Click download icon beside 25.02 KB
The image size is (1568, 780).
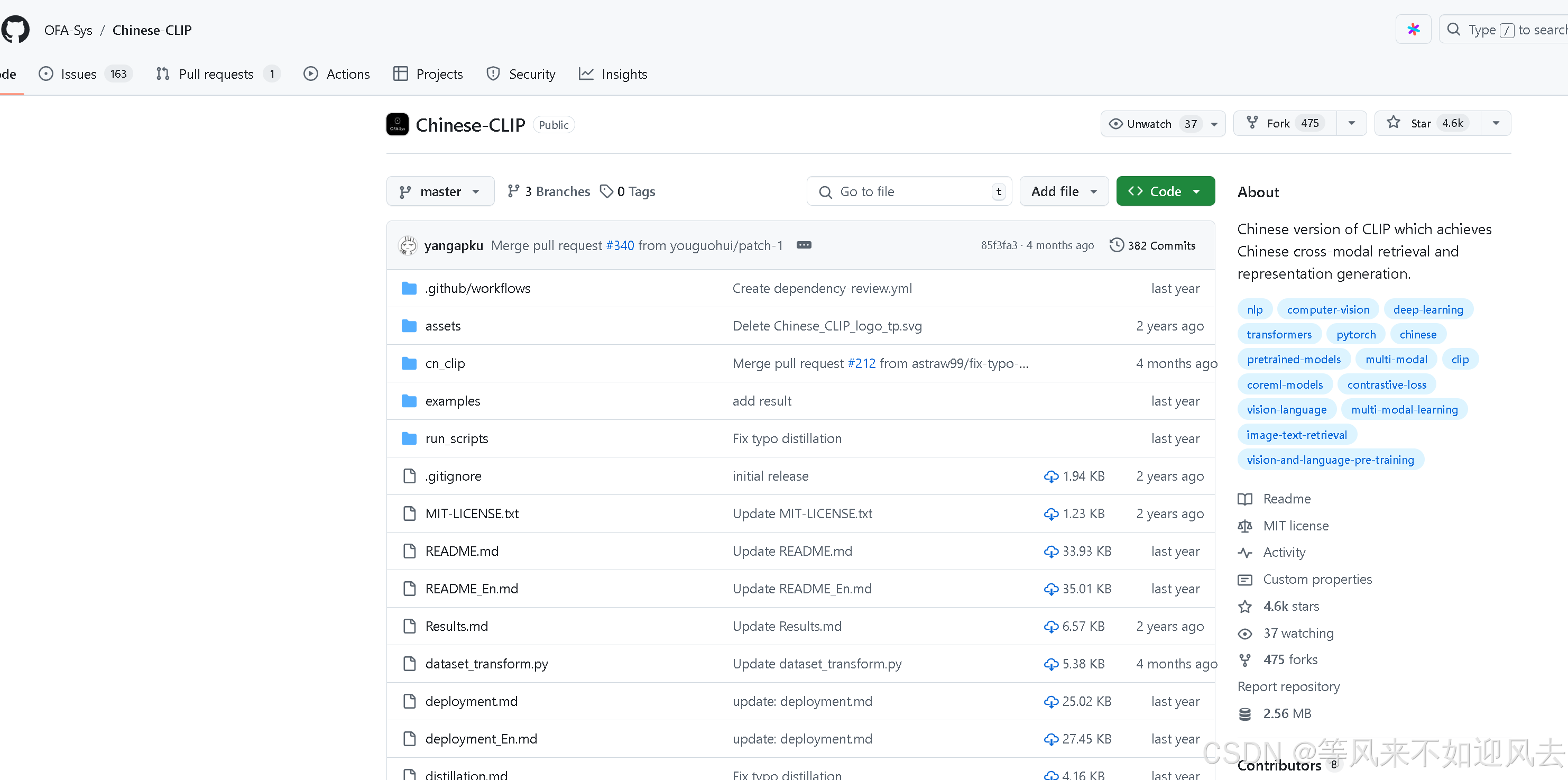click(1051, 701)
